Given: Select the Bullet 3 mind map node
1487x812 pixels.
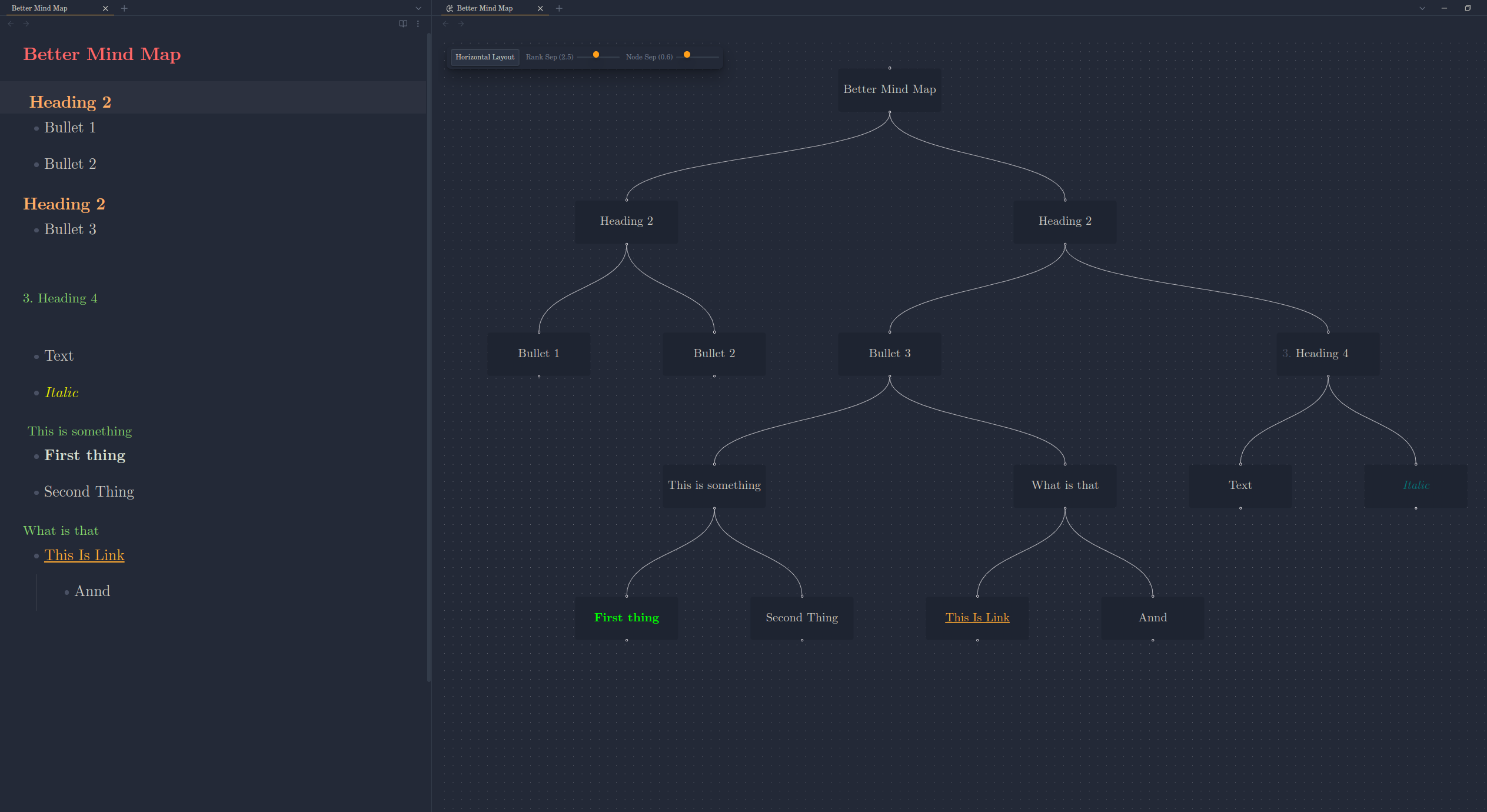Looking at the screenshot, I should (x=889, y=353).
